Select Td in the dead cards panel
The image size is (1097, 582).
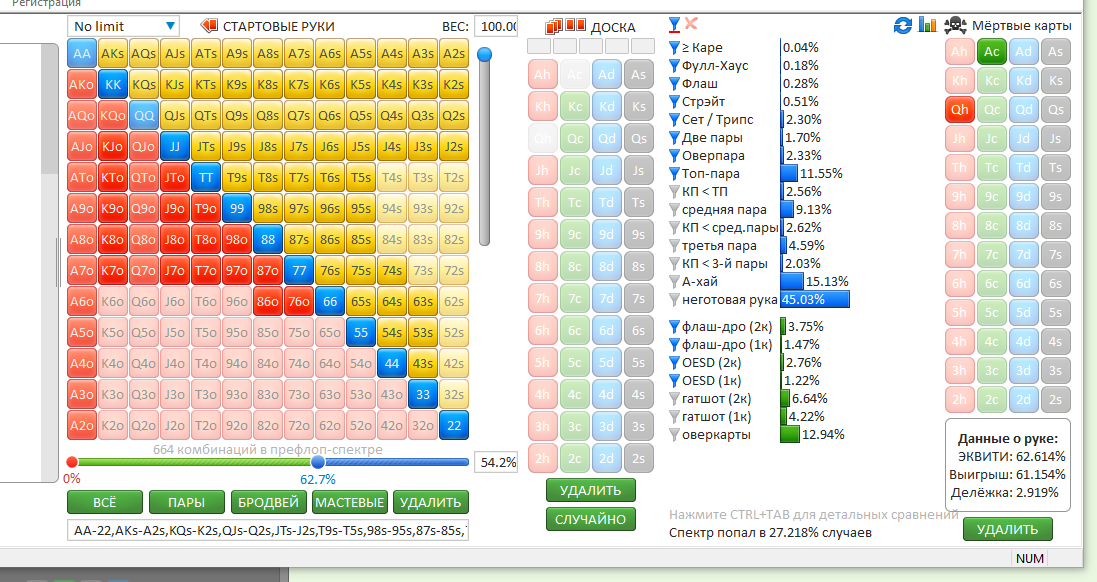1024,168
